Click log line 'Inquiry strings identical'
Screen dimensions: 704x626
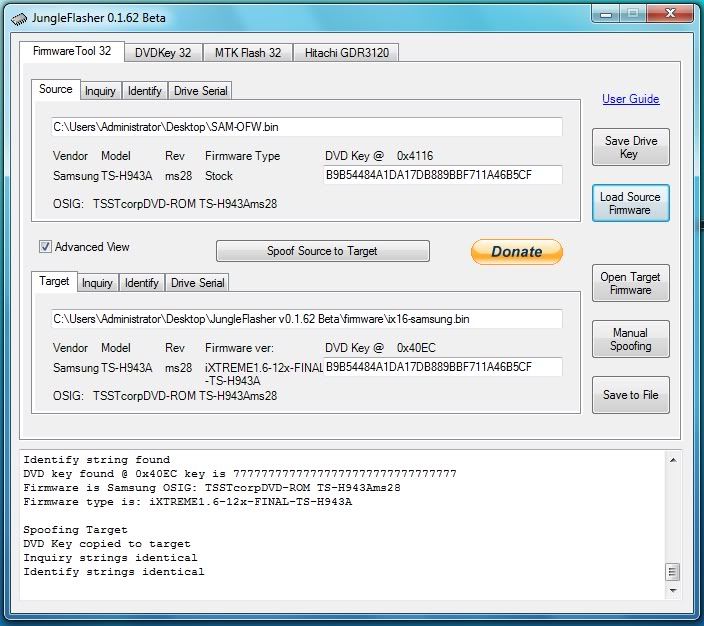click(110, 558)
